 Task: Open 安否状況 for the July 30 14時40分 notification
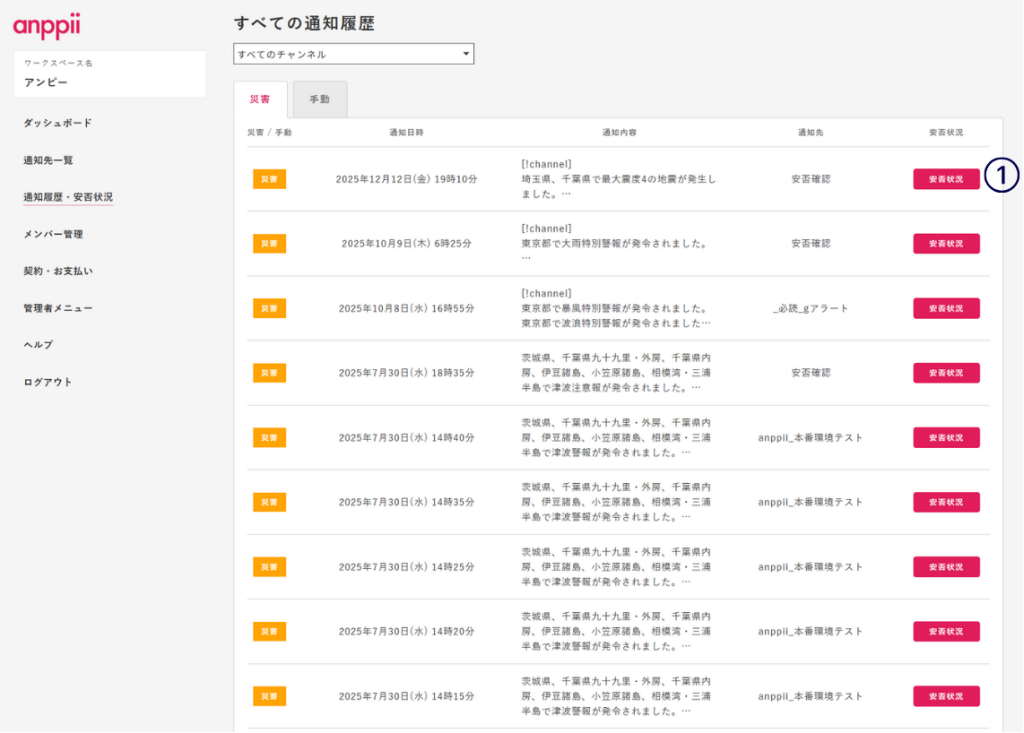tap(945, 437)
